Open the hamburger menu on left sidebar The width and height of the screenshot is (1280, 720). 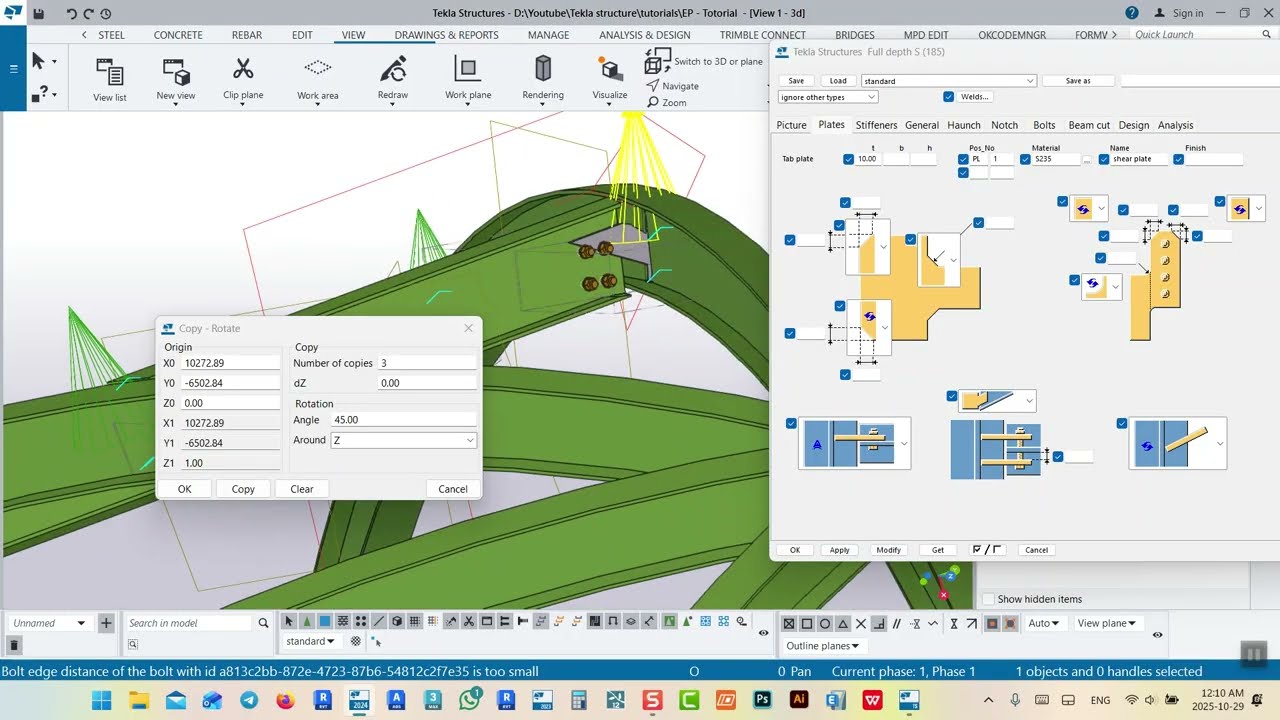(x=13, y=69)
